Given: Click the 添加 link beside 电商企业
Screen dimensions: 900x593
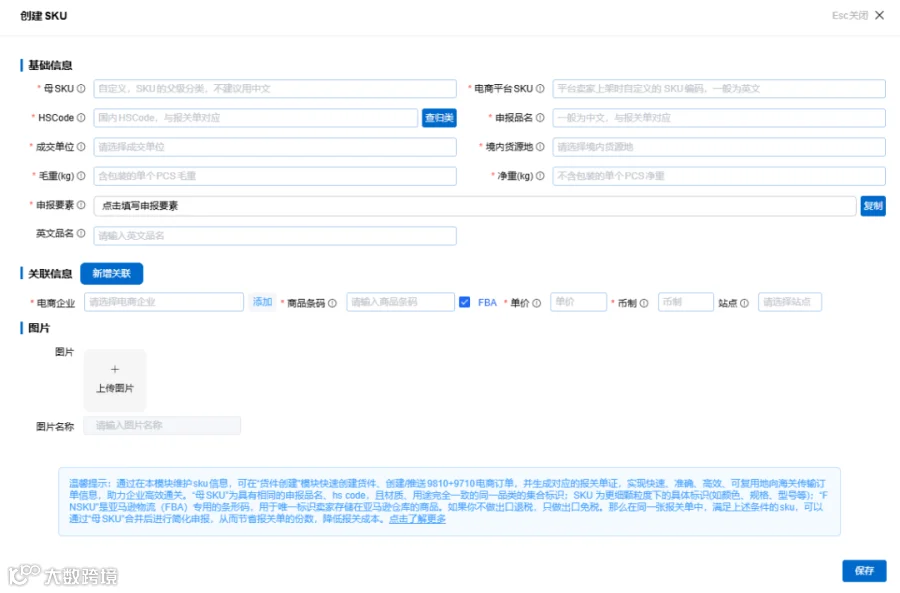Looking at the screenshot, I should tap(262, 302).
